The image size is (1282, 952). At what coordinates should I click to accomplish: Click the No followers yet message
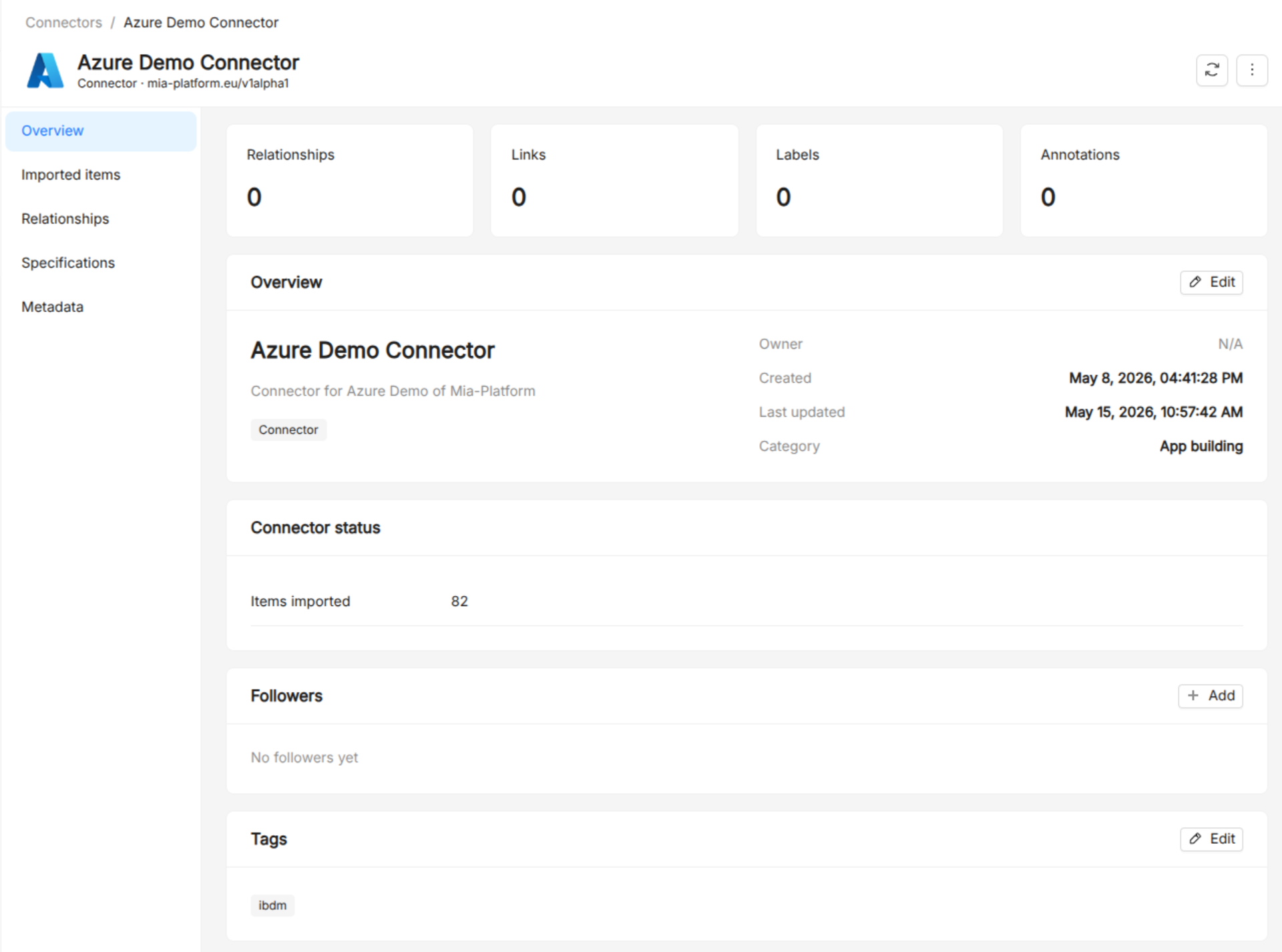[x=304, y=758]
